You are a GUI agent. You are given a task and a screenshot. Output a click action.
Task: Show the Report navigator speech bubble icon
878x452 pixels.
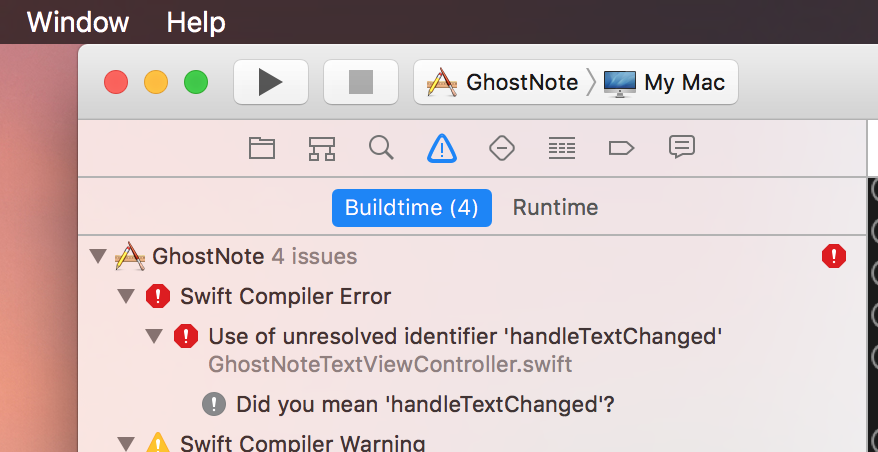[x=681, y=147]
